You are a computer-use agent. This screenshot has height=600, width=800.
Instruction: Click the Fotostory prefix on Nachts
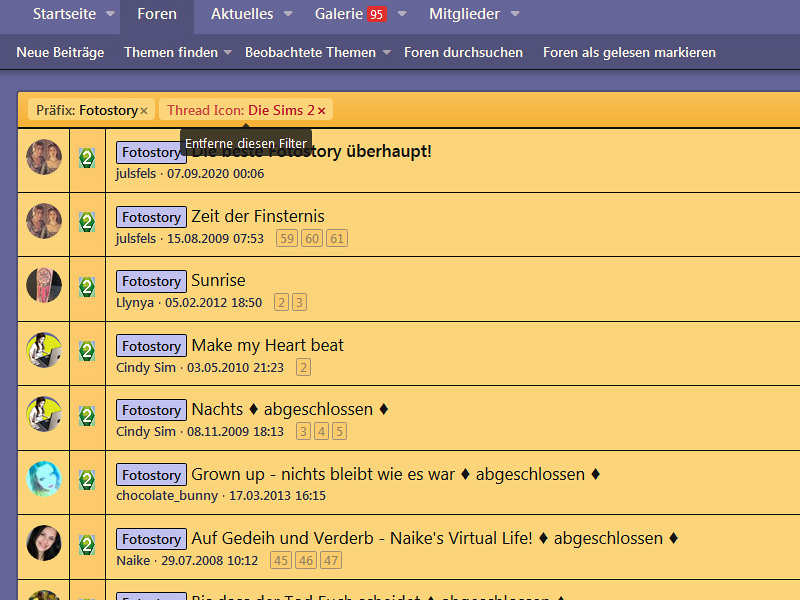[152, 410]
